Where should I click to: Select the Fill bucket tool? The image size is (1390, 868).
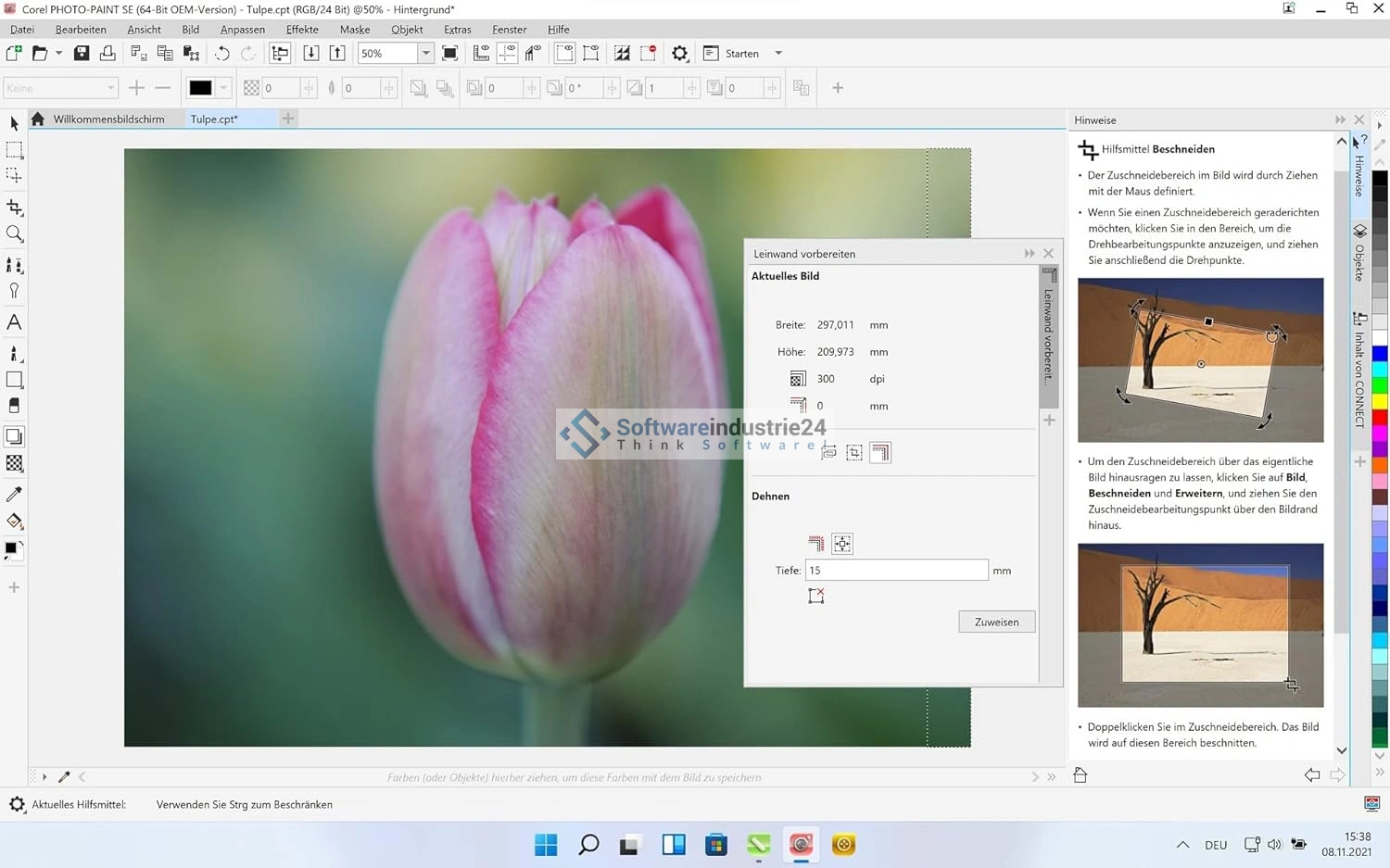(x=14, y=522)
